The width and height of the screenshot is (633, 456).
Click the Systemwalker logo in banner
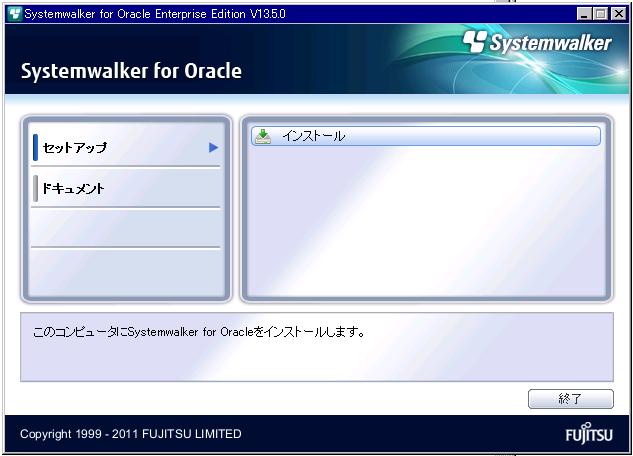[537, 42]
